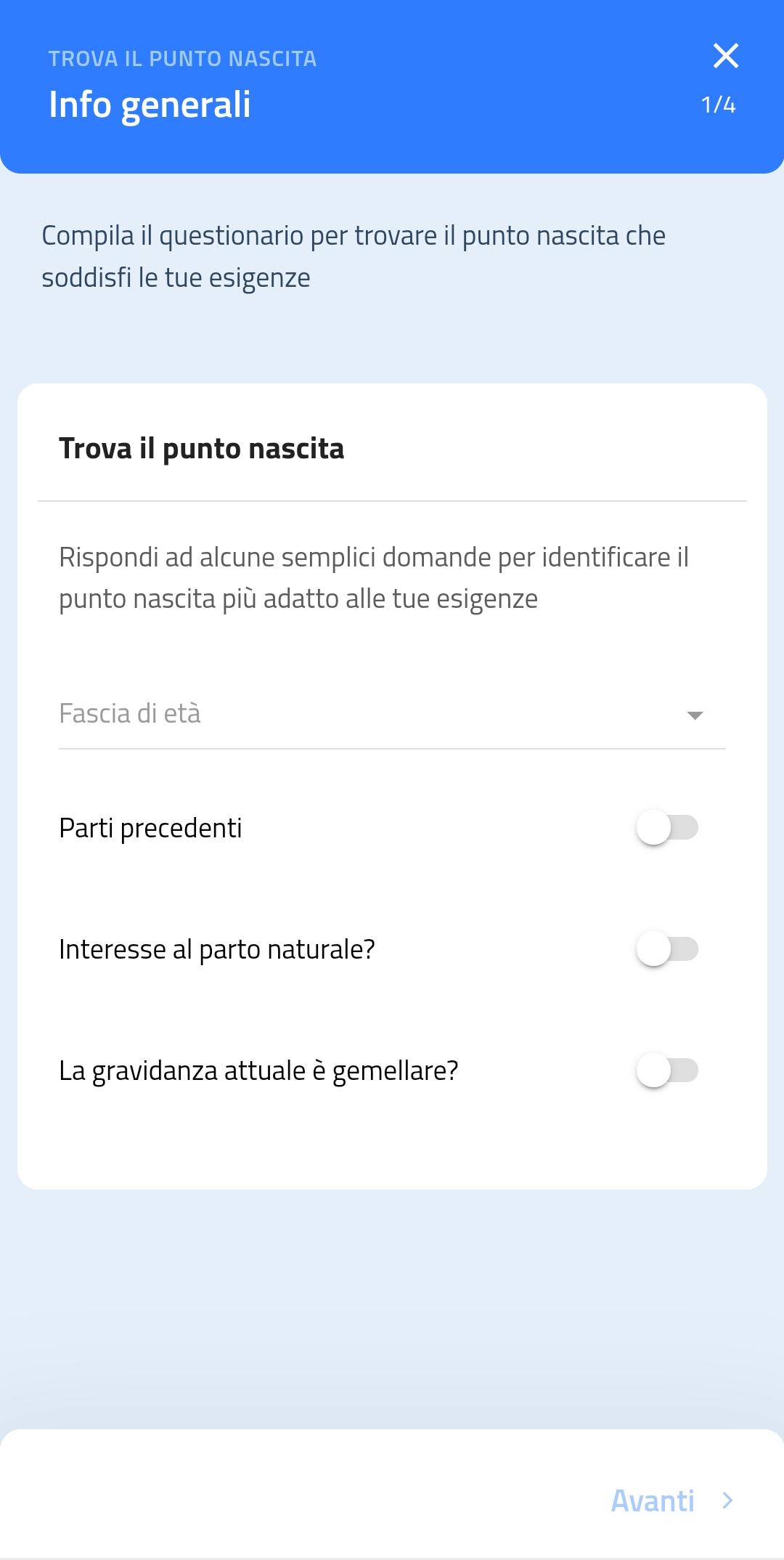This screenshot has height=1560, width=784.
Task: Click the divider line under the card heading
Action: pos(392,501)
